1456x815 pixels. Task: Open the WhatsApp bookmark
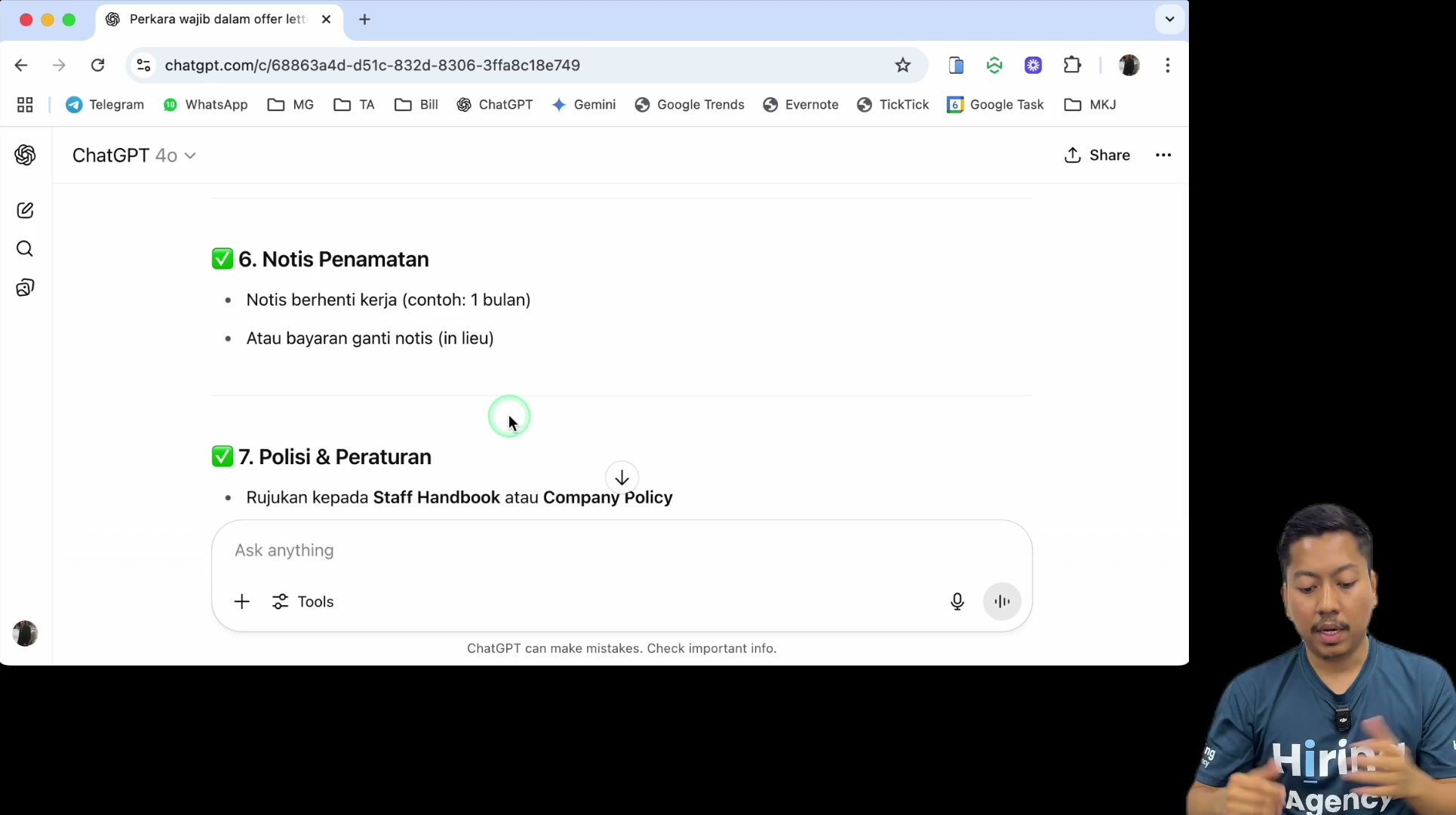coord(205,105)
